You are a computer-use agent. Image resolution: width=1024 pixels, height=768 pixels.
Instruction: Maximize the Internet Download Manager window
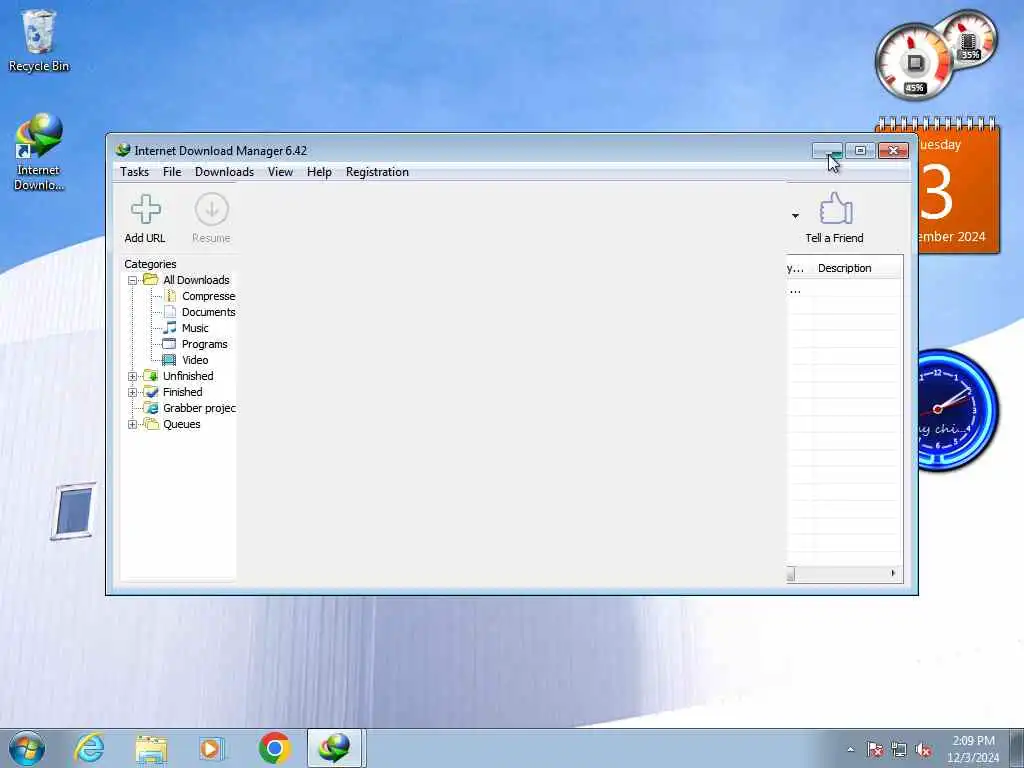[860, 151]
